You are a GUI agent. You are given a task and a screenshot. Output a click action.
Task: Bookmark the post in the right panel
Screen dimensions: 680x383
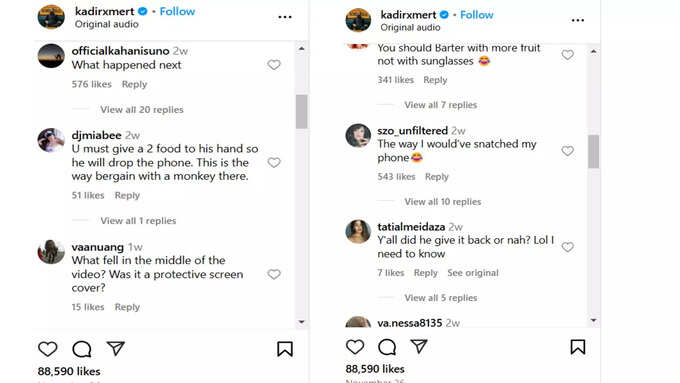578,347
